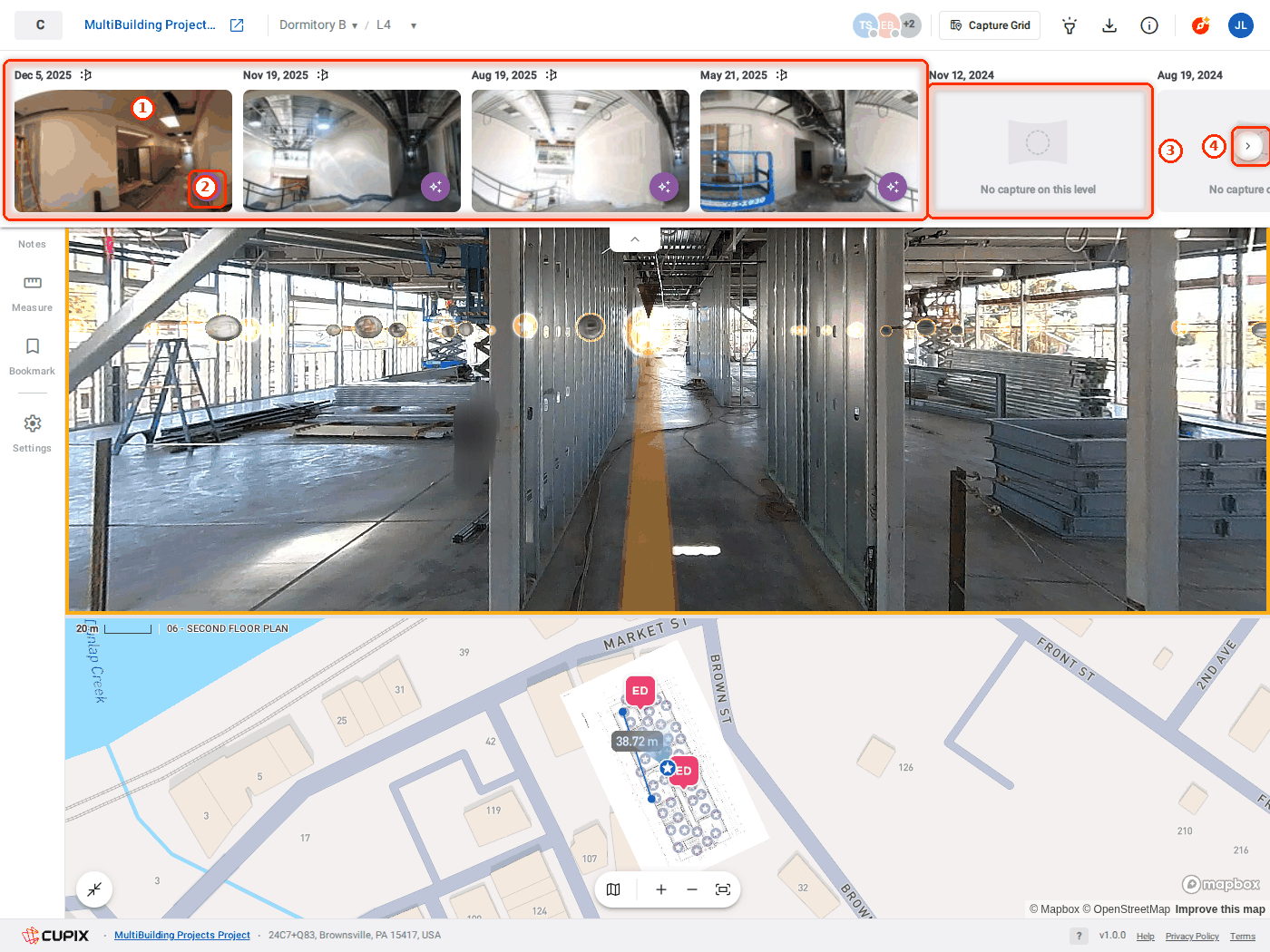The width and height of the screenshot is (1270, 952).
Task: Click the TS collaborator avatar
Action: coord(865,25)
